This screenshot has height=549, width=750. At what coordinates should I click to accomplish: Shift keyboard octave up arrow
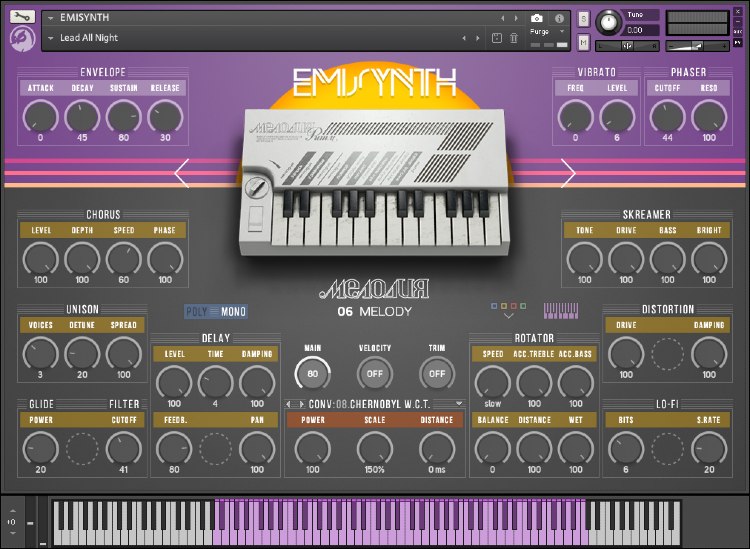tap(12, 511)
